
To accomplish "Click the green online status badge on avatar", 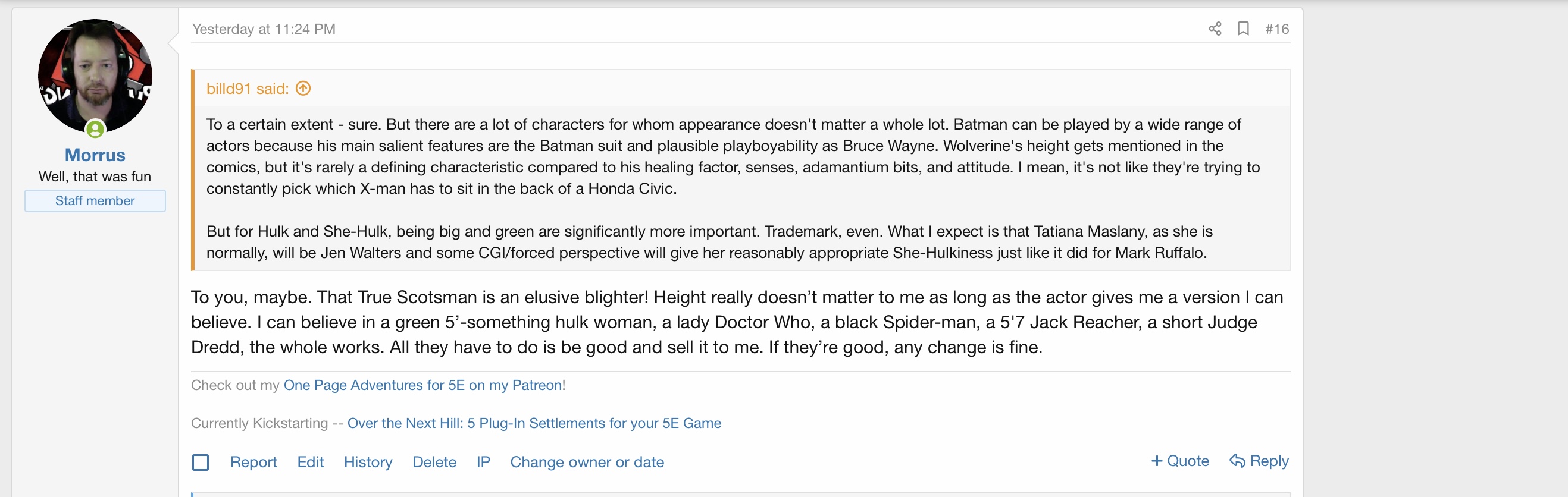I will (x=95, y=129).
